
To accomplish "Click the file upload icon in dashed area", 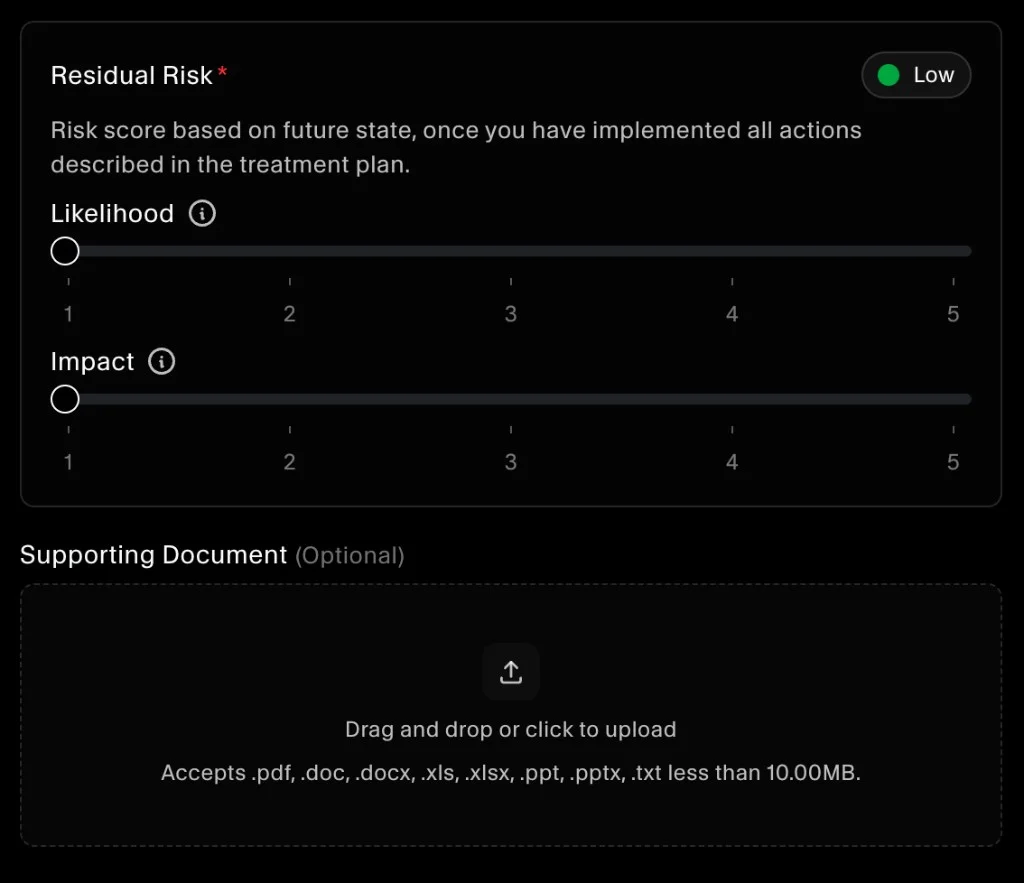I will coord(510,671).
